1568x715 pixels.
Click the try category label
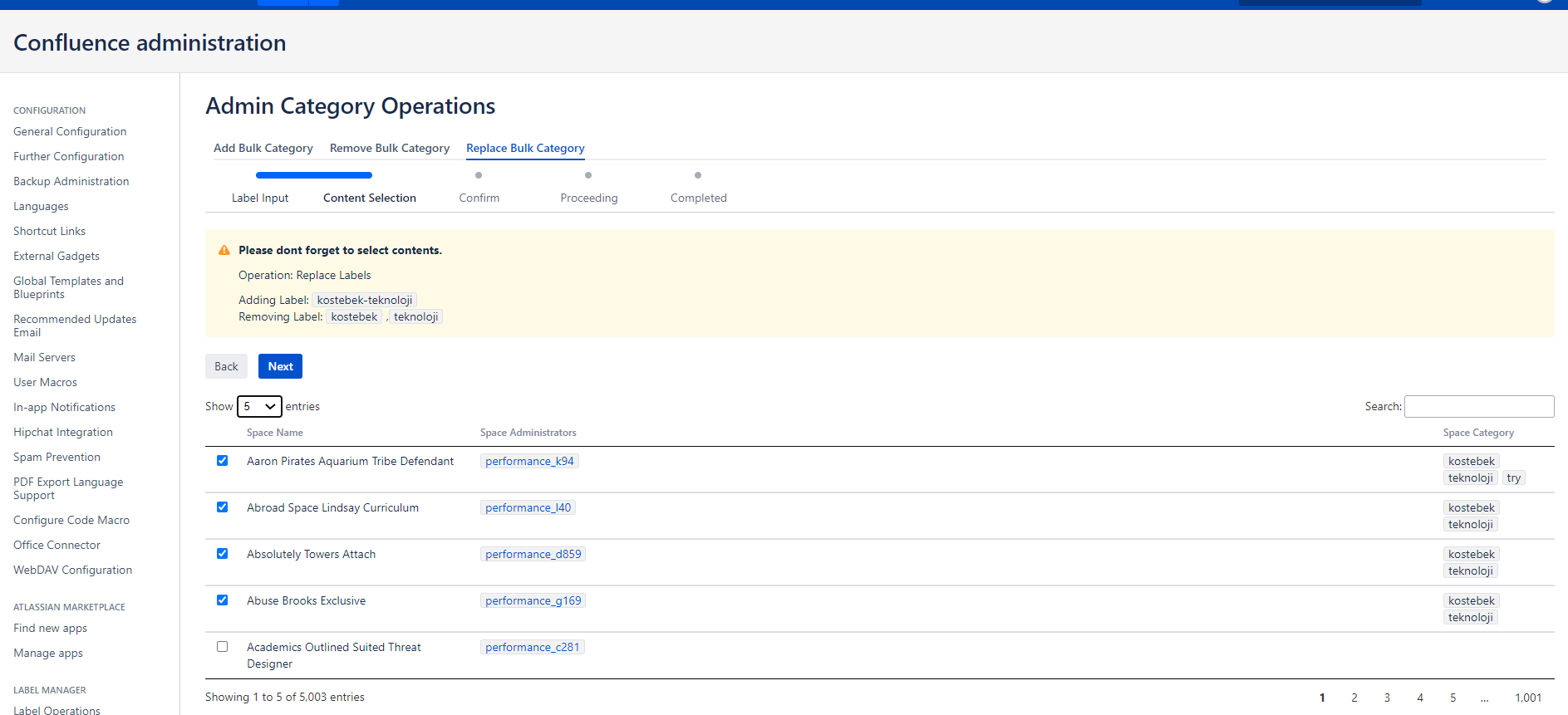tap(1513, 477)
